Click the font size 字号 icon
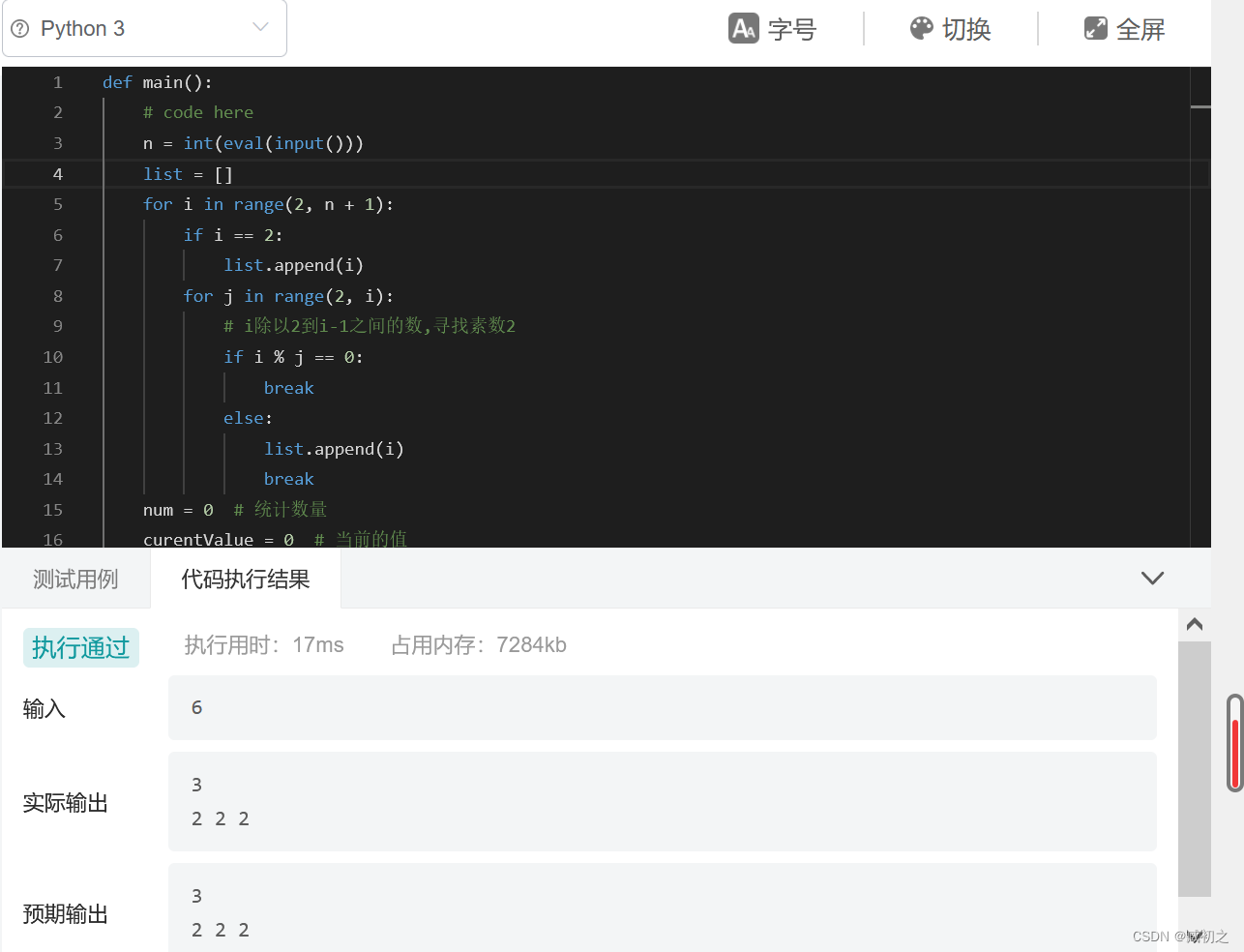1244x952 pixels. (x=743, y=29)
